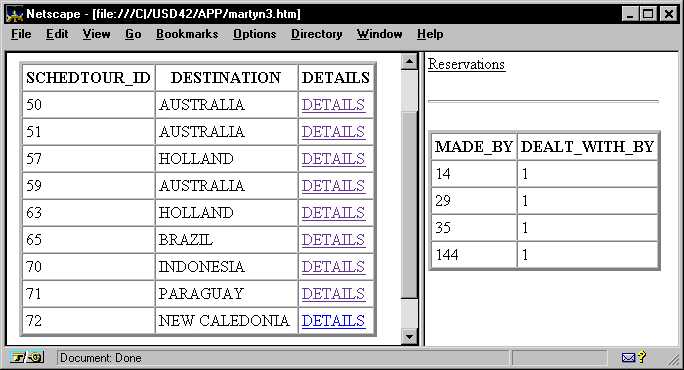The height and width of the screenshot is (370, 684).
Task: Click the AUSTRALIA cell in row 59
Action: (226, 186)
